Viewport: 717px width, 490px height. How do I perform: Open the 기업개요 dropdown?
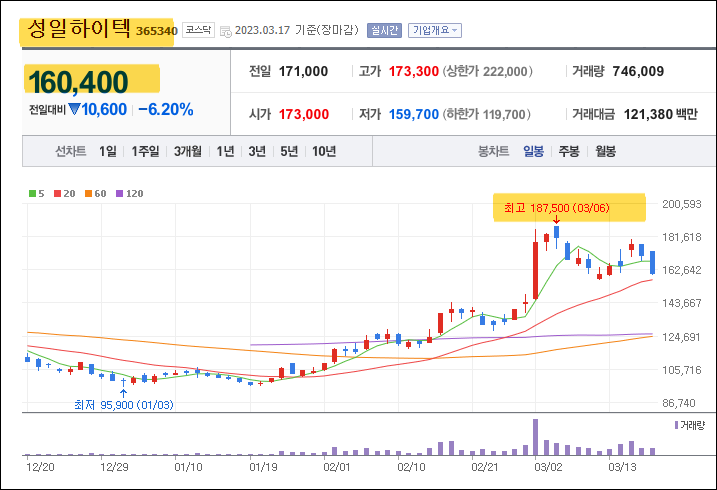coord(435,31)
